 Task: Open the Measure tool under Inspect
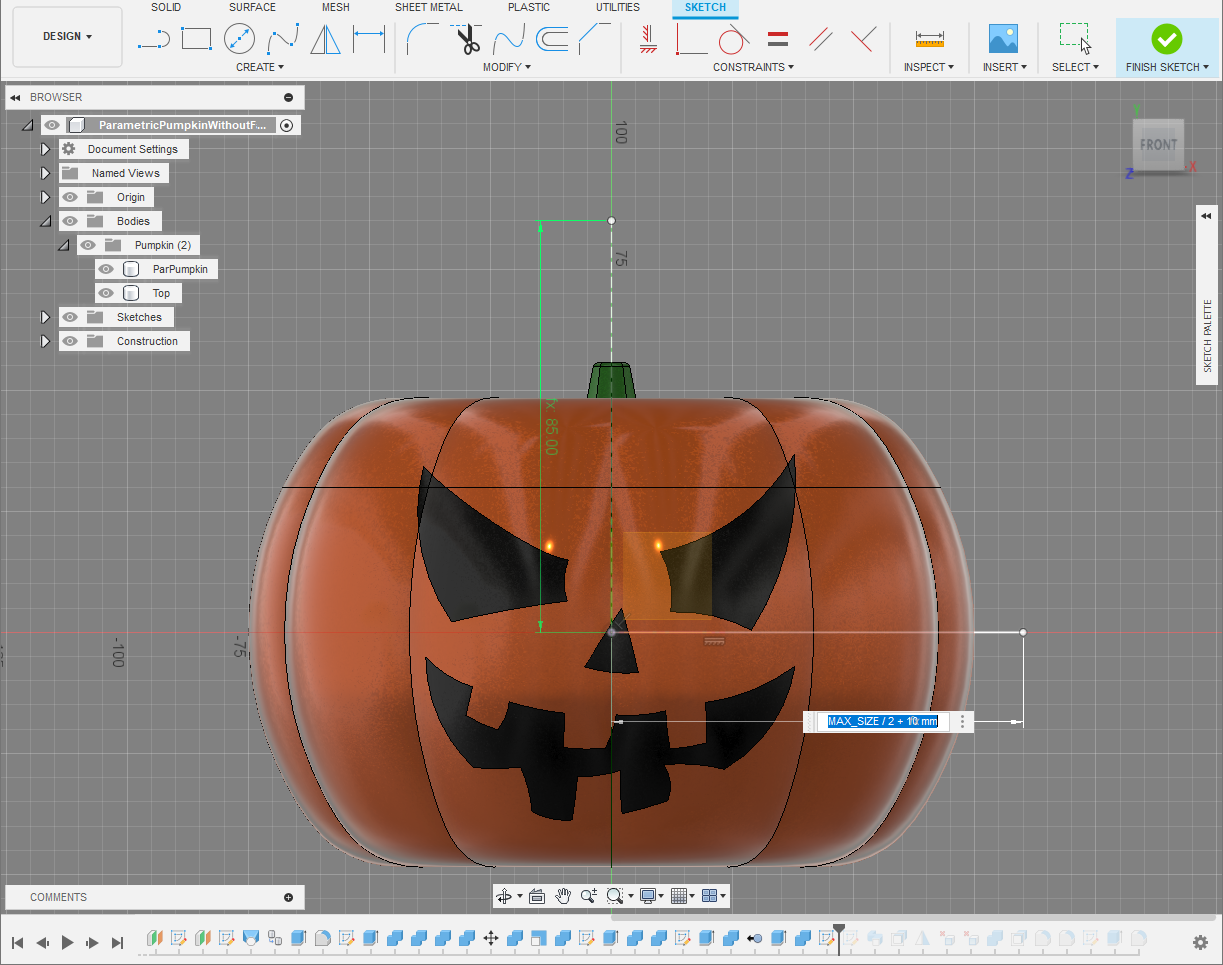coord(929,39)
